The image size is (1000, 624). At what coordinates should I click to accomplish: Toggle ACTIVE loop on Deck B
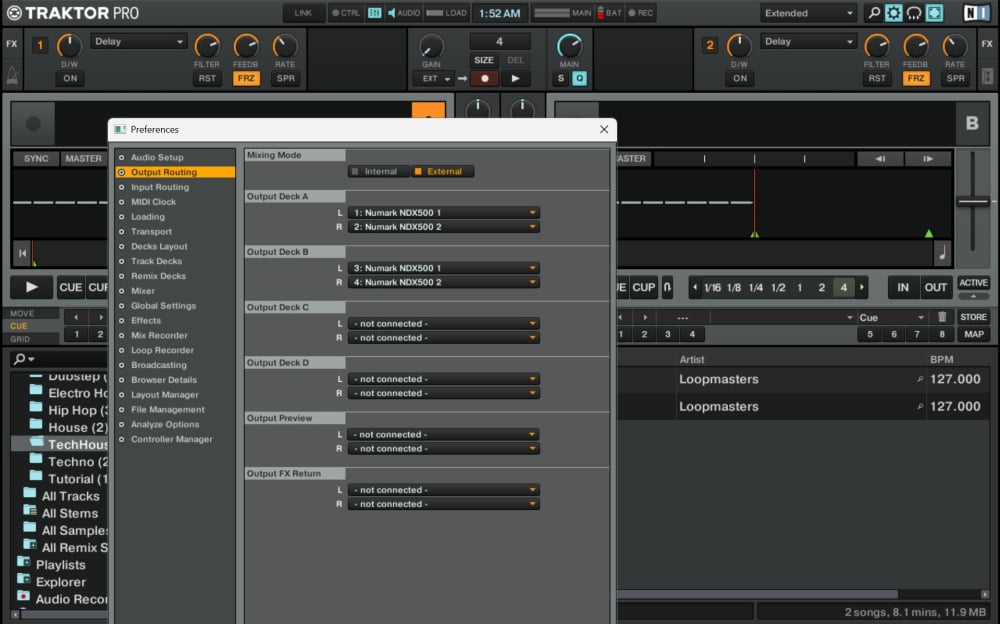(973, 283)
